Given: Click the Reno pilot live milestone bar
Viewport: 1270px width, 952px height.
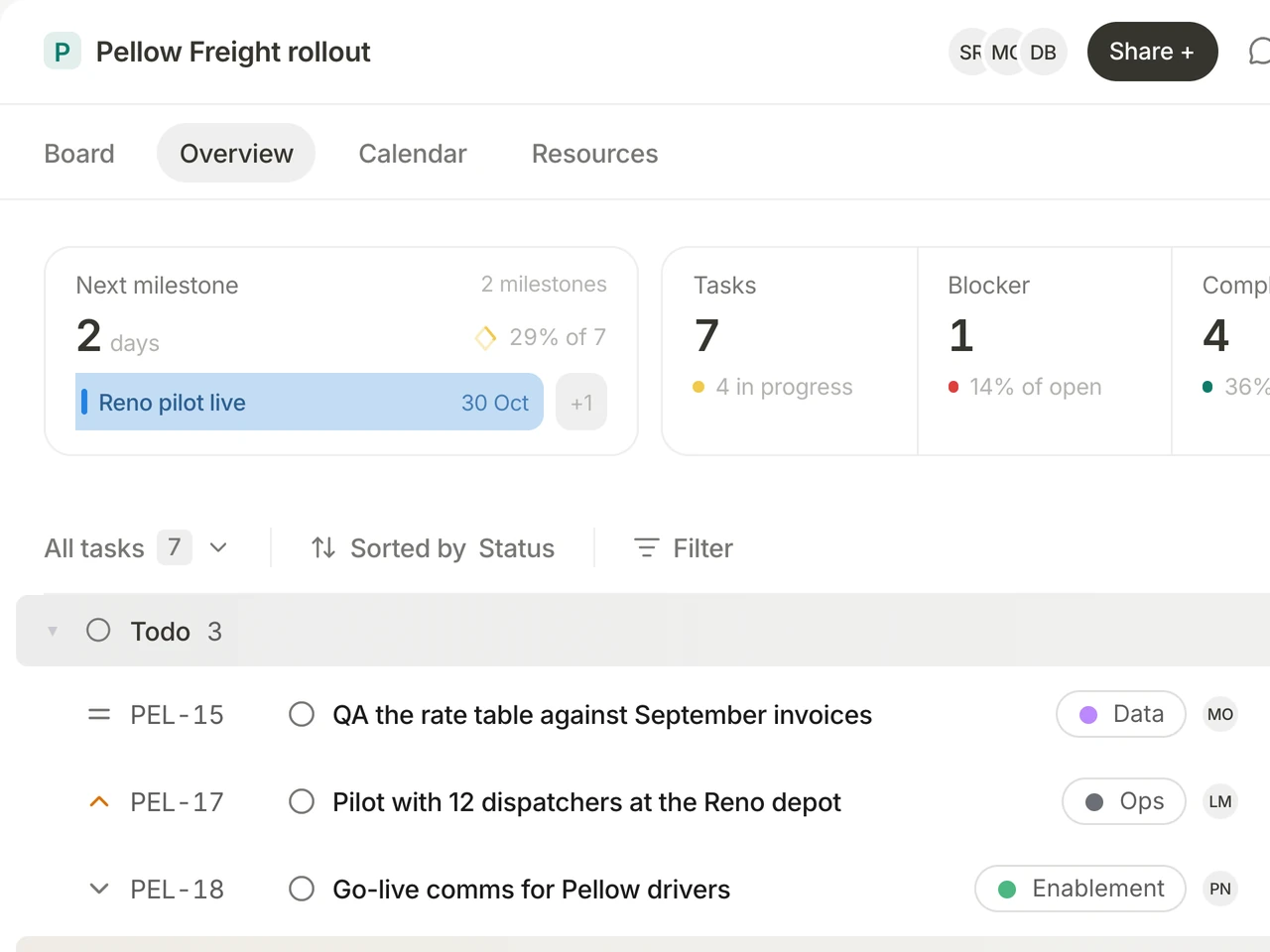Looking at the screenshot, I should 310,402.
